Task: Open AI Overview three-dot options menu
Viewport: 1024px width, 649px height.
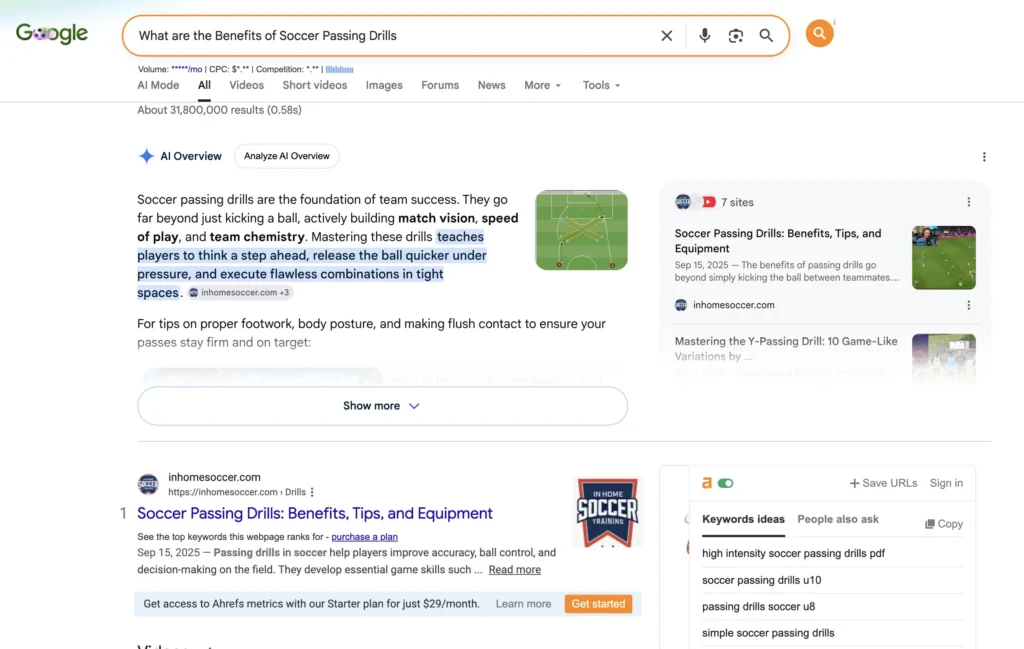Action: [984, 157]
